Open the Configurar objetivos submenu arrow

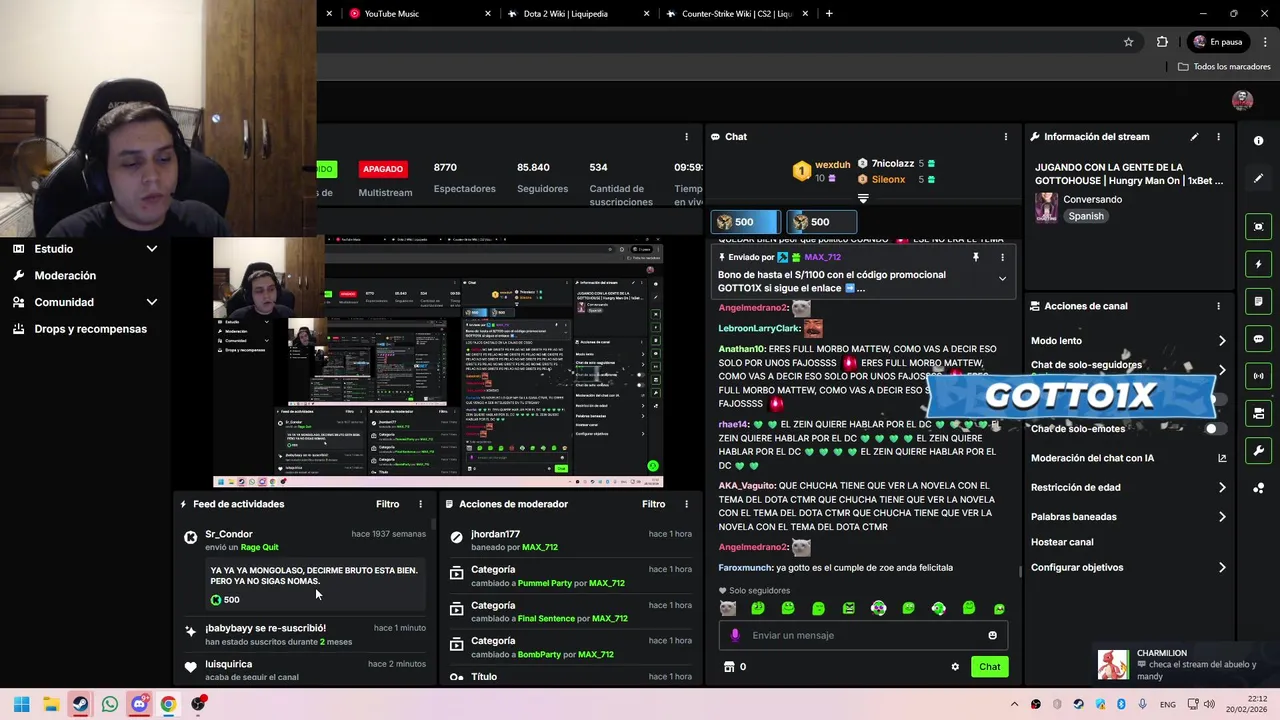pyautogui.click(x=1222, y=568)
